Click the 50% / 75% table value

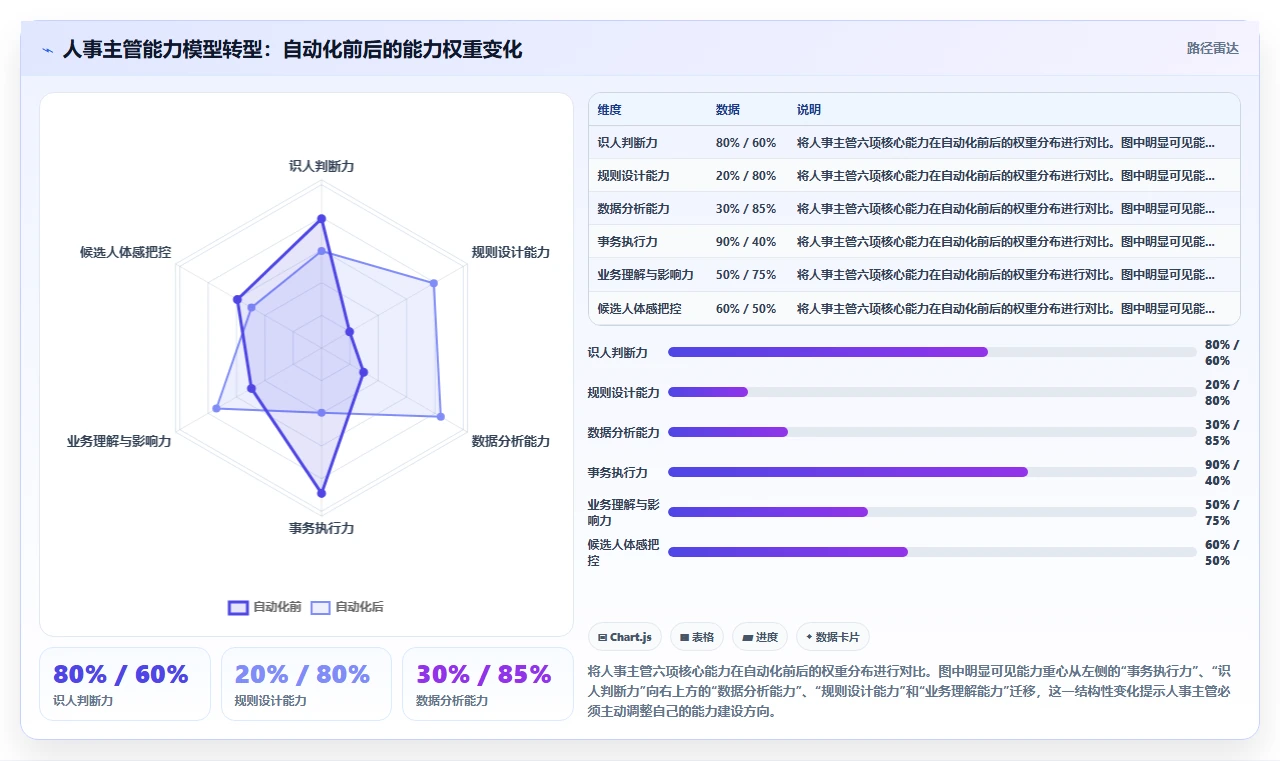point(746,275)
